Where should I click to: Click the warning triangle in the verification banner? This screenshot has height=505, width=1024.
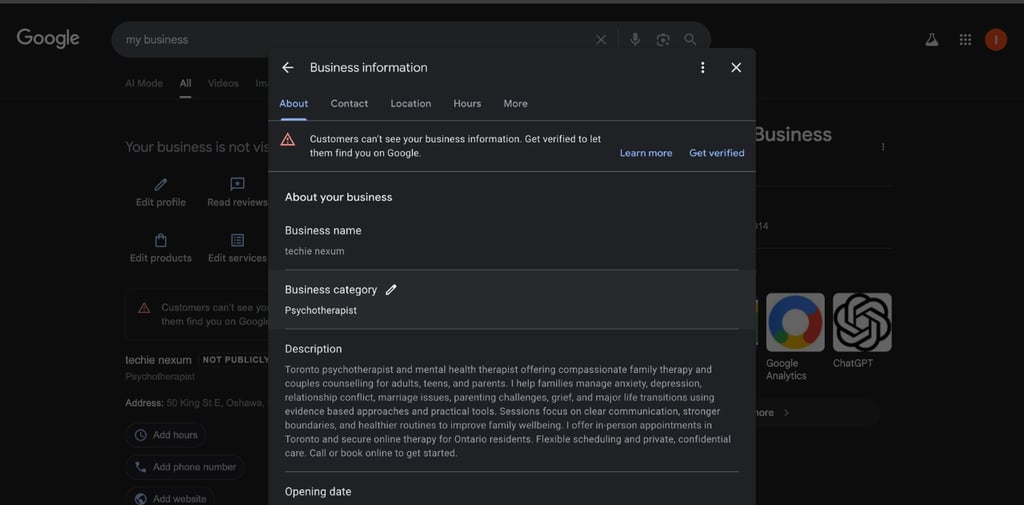(287, 139)
